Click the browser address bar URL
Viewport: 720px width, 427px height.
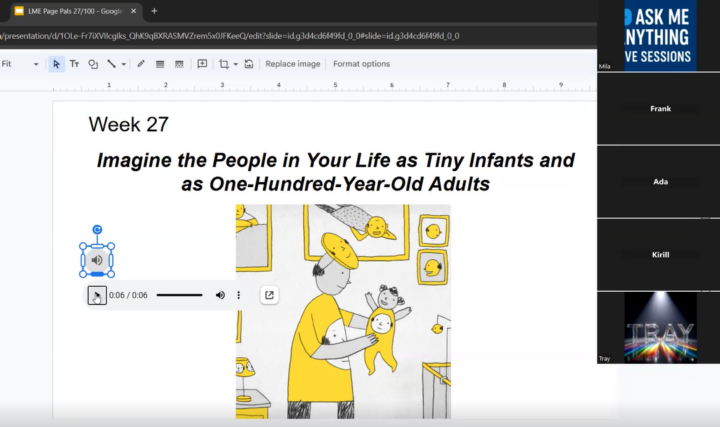[230, 36]
